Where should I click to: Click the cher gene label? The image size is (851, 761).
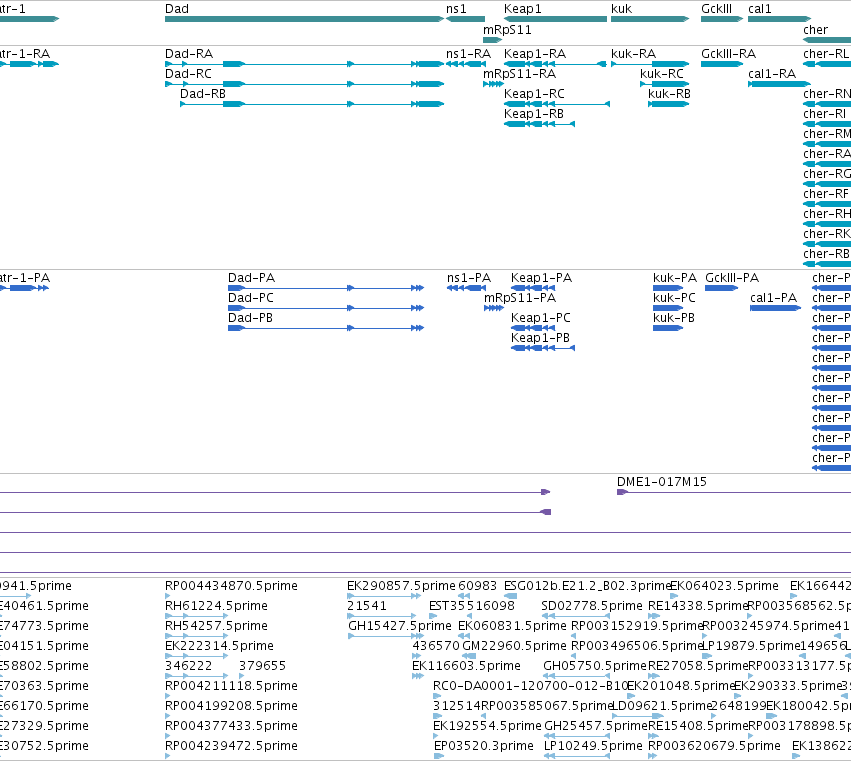pyautogui.click(x=816, y=30)
